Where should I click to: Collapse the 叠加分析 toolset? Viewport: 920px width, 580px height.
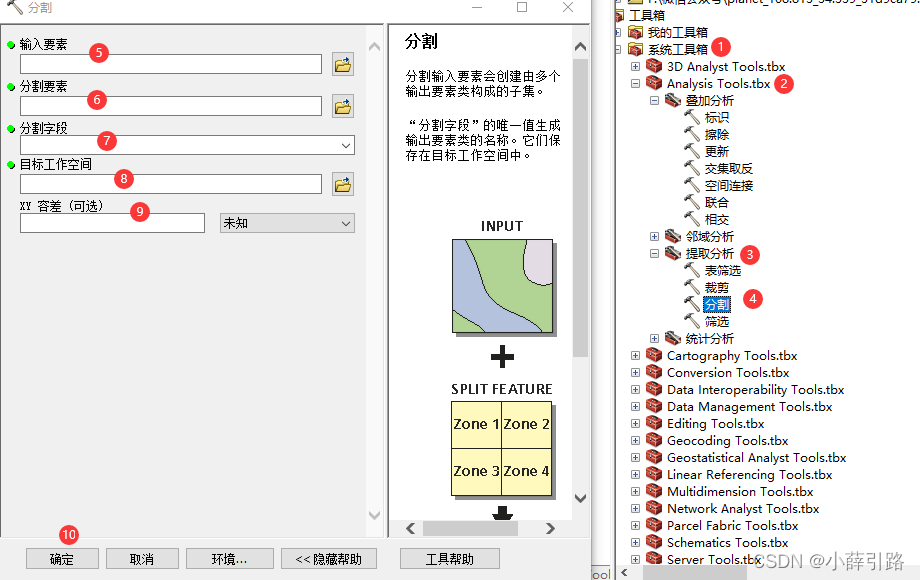coord(654,101)
